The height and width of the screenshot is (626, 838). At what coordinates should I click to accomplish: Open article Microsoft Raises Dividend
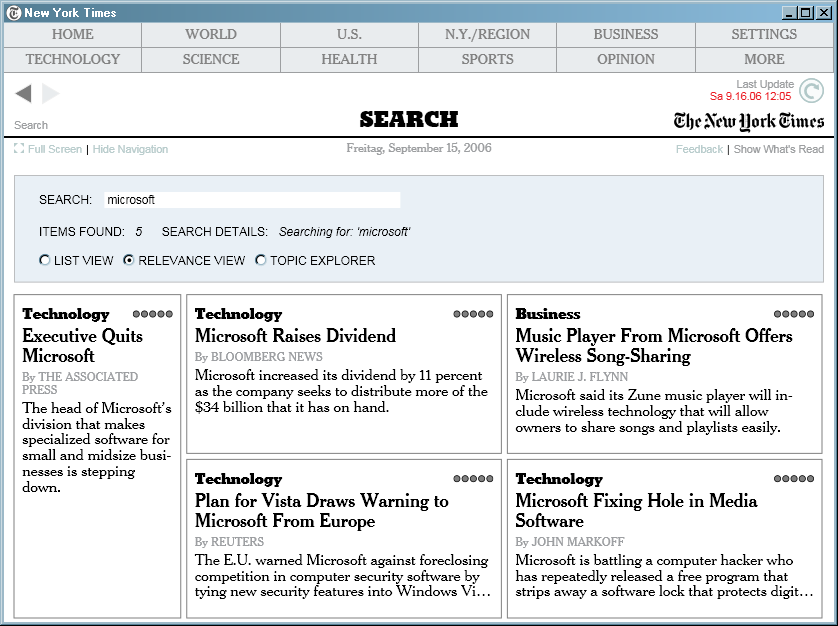tap(295, 336)
